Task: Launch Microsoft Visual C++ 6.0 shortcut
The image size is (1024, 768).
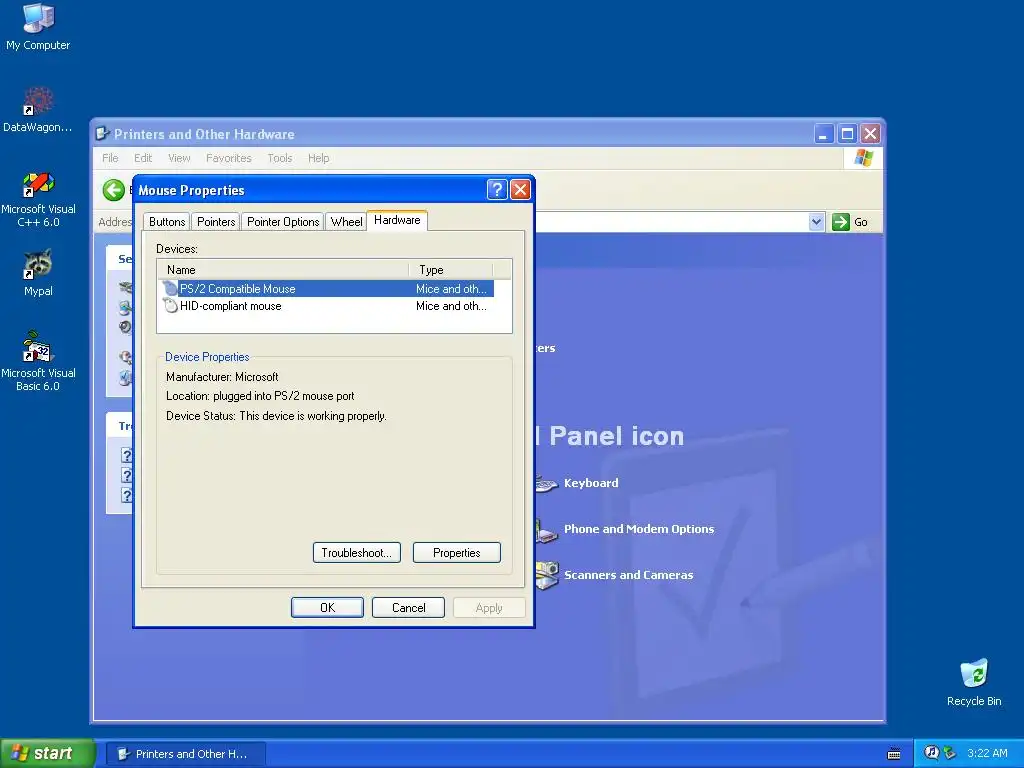Action: tap(38, 199)
